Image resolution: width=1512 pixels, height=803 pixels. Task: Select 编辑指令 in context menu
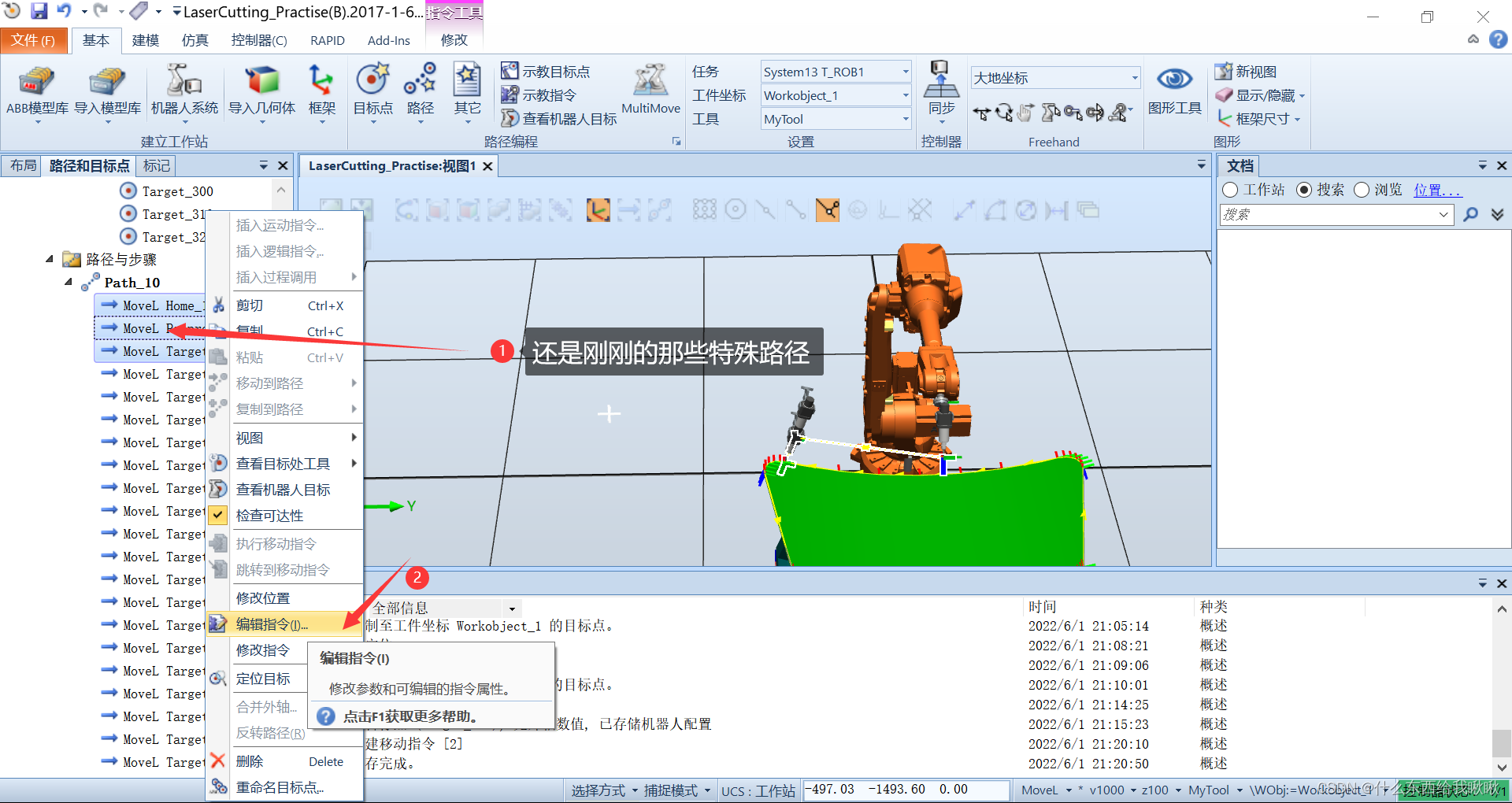pyautogui.click(x=284, y=624)
